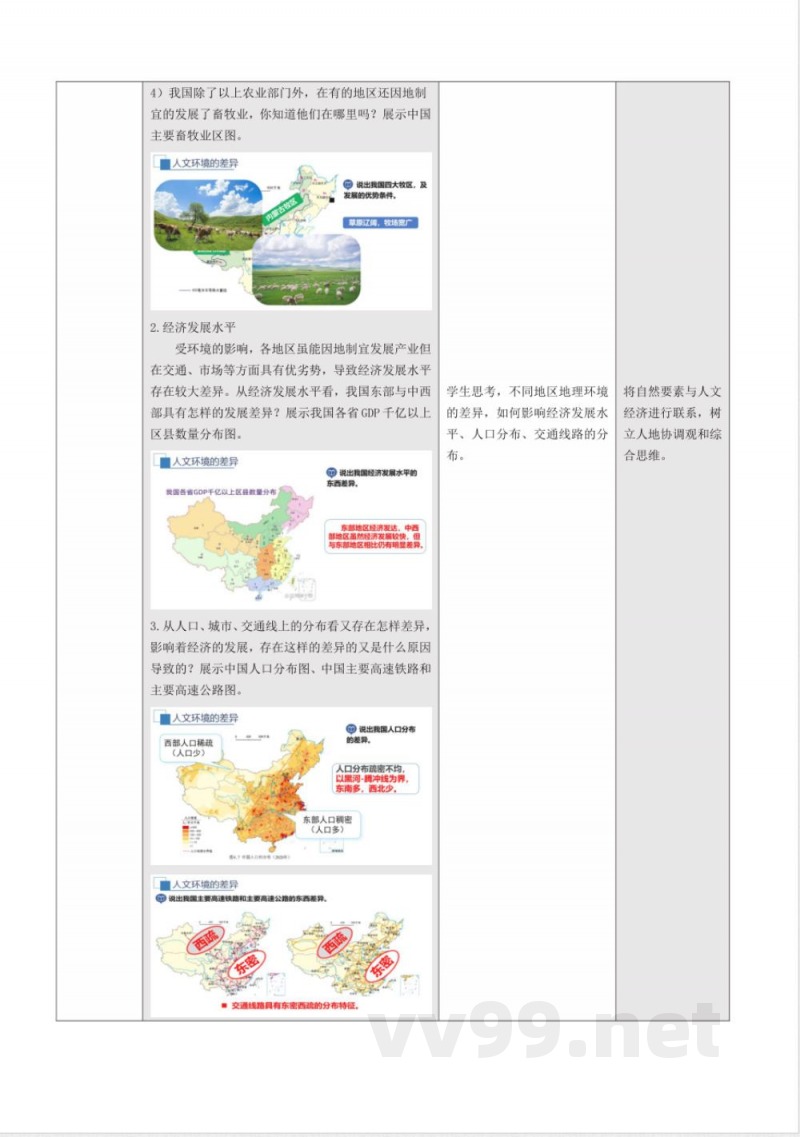The width and height of the screenshot is (800, 1137).
Task: Click the green 内蒙古牧区 ribbon label
Action: pos(282,205)
